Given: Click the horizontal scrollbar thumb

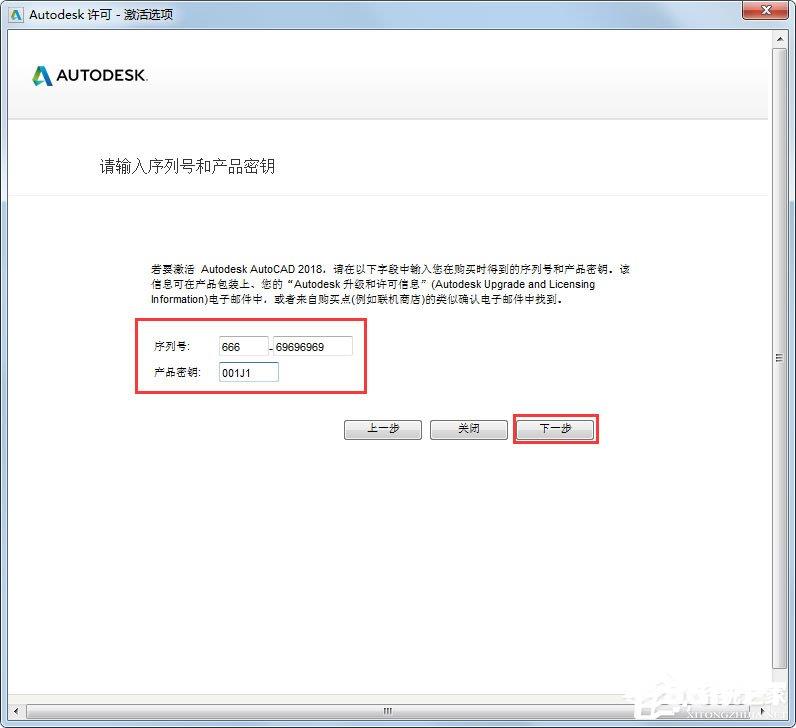Looking at the screenshot, I should point(388,711).
